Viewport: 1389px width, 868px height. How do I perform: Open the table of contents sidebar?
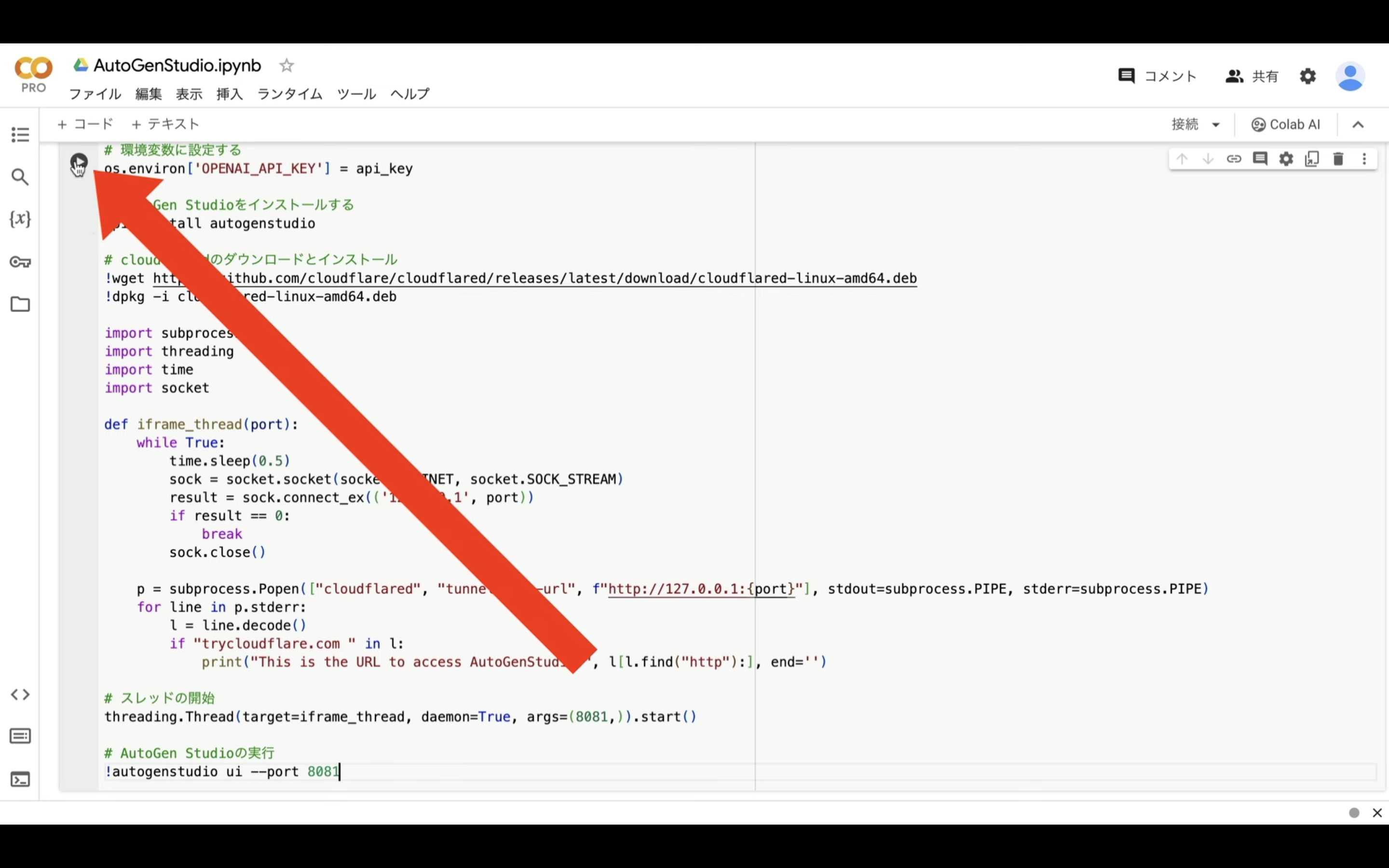[x=20, y=135]
